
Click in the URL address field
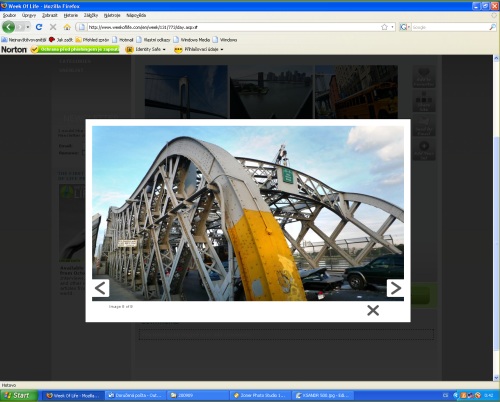[233, 27]
